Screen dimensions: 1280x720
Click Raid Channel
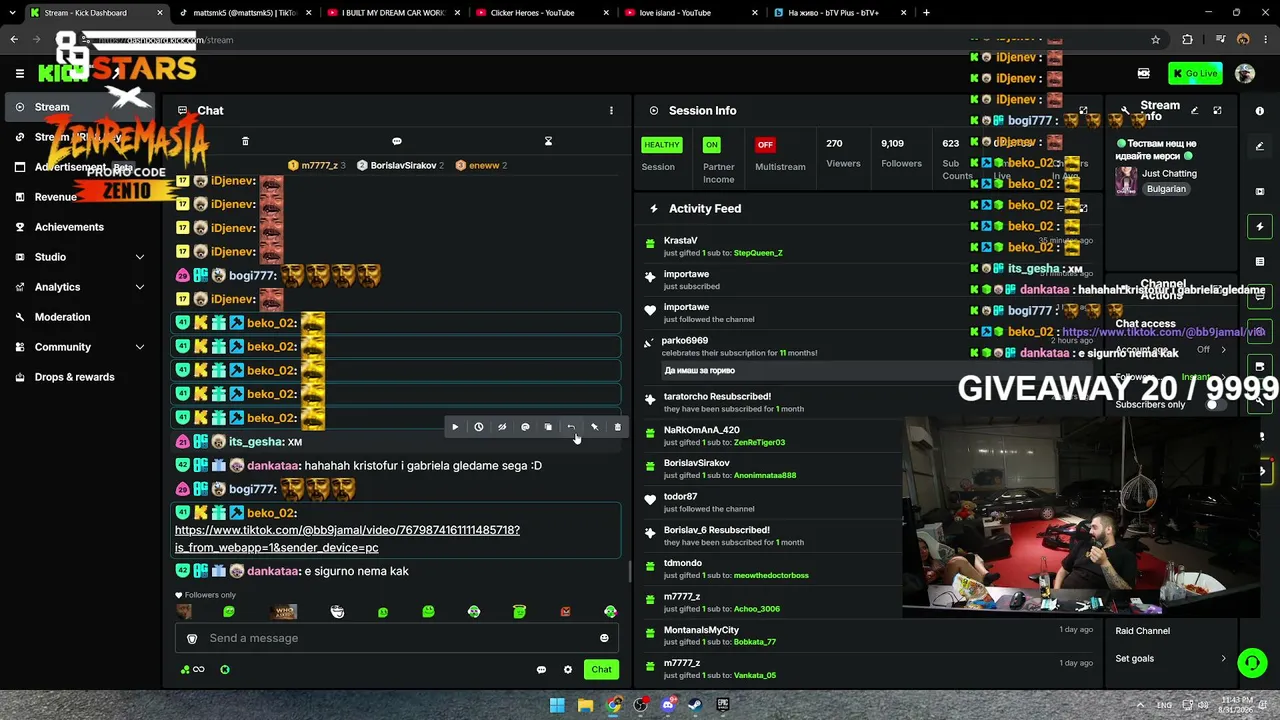pyautogui.click(x=1143, y=631)
